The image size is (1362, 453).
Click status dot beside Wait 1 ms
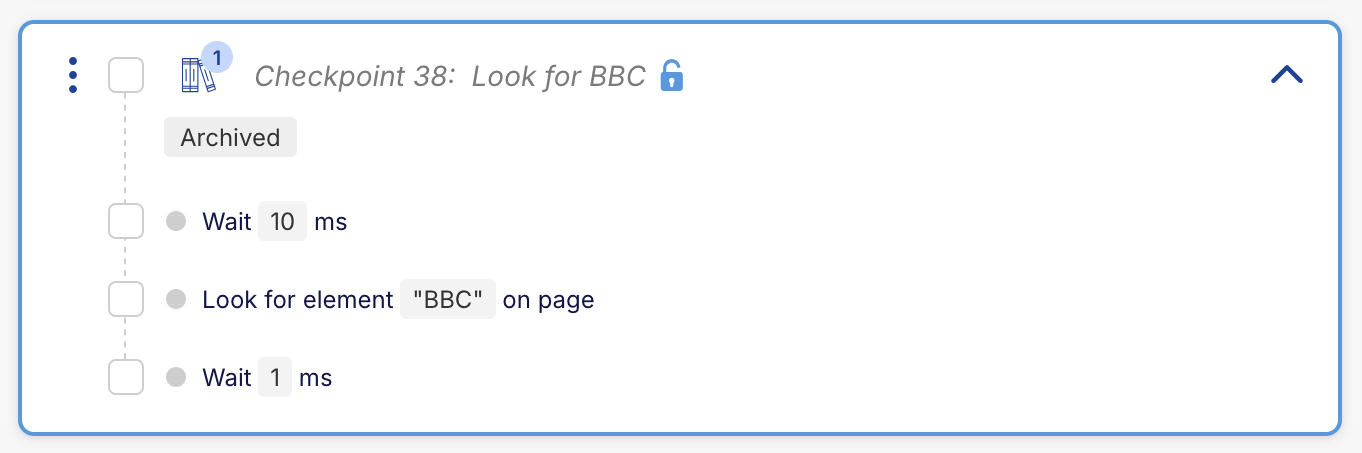176,377
